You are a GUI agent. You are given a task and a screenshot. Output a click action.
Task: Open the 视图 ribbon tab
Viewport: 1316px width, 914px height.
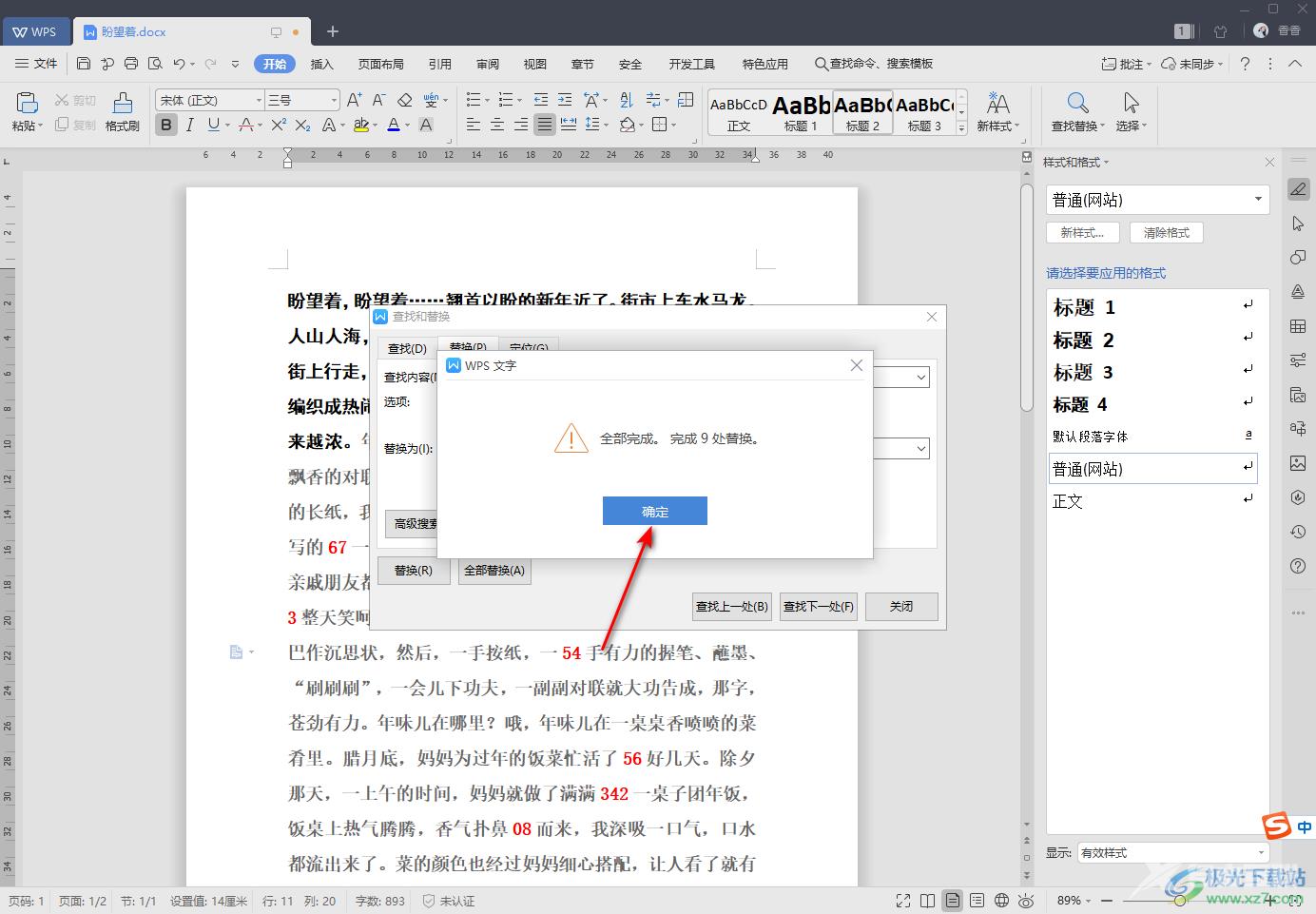pos(535,64)
